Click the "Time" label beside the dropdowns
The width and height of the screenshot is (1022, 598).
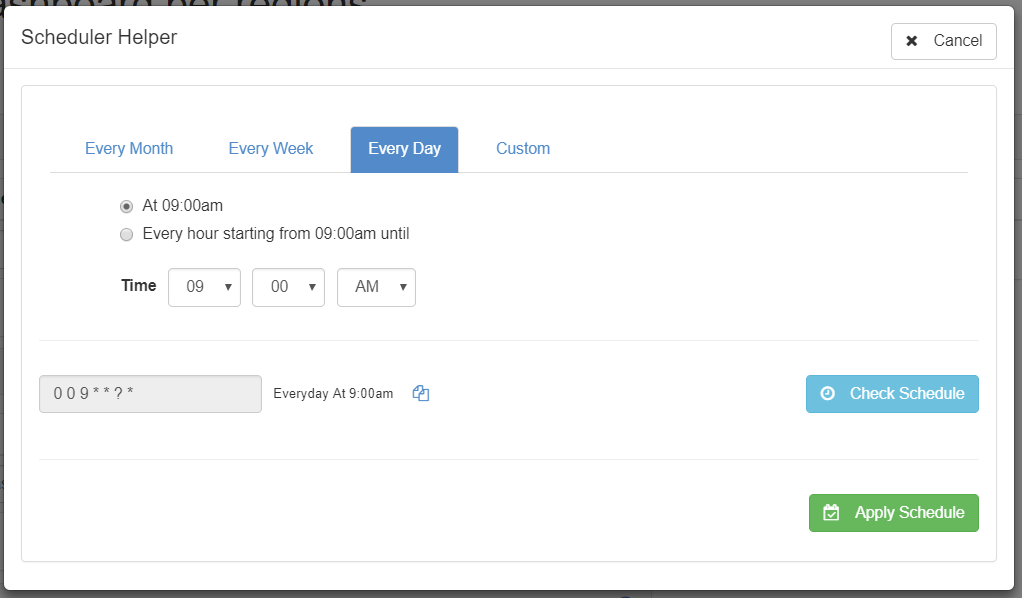click(x=139, y=286)
